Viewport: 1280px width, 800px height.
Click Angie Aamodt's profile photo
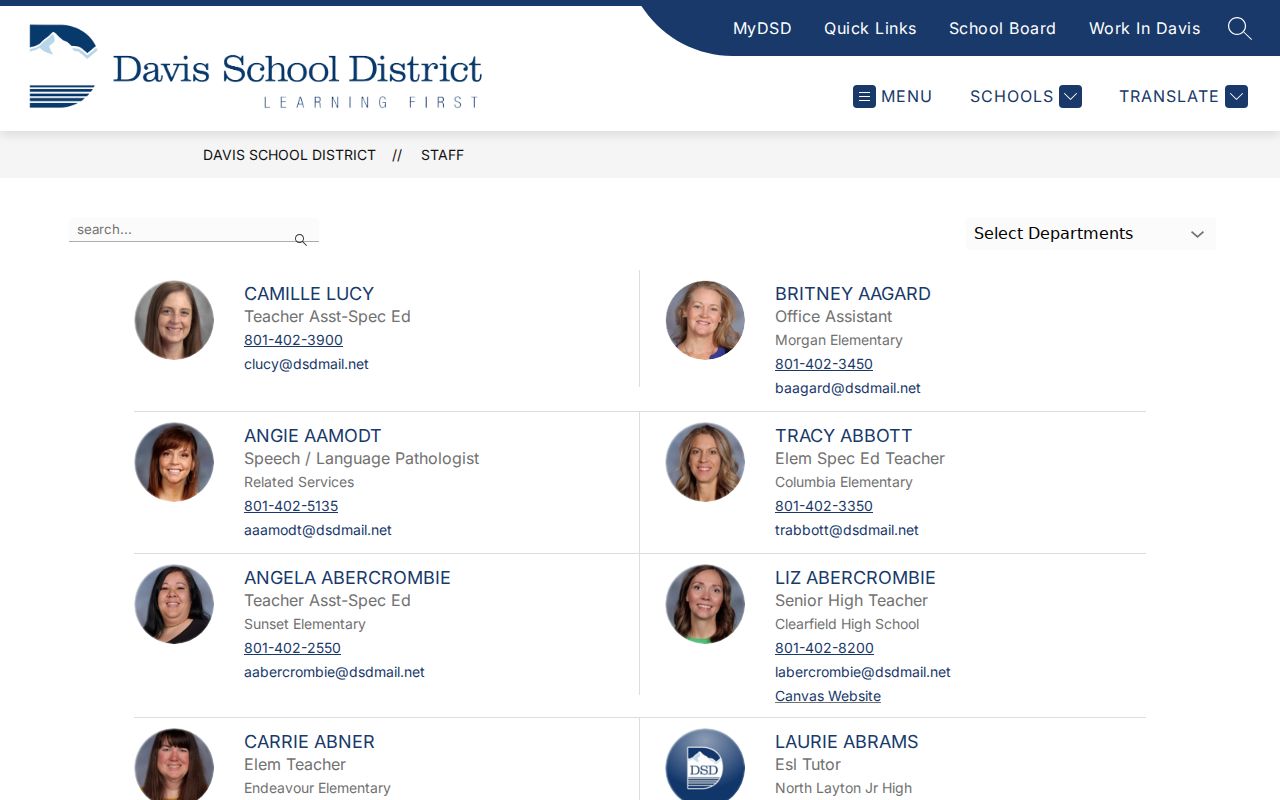click(174, 462)
